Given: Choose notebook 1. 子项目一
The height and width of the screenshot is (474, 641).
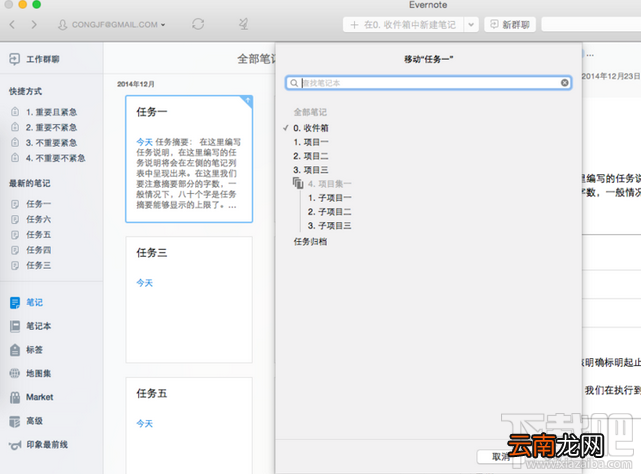Looking at the screenshot, I should tap(329, 198).
